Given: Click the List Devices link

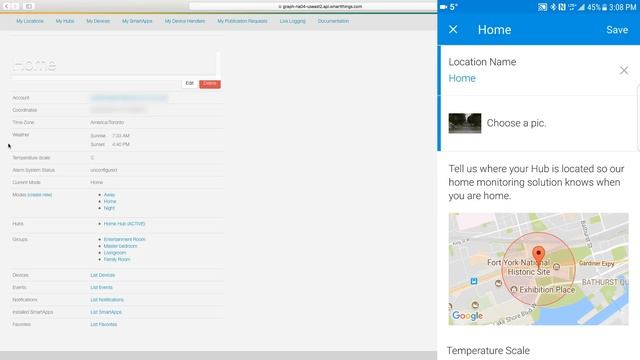Looking at the screenshot, I should point(102,275).
